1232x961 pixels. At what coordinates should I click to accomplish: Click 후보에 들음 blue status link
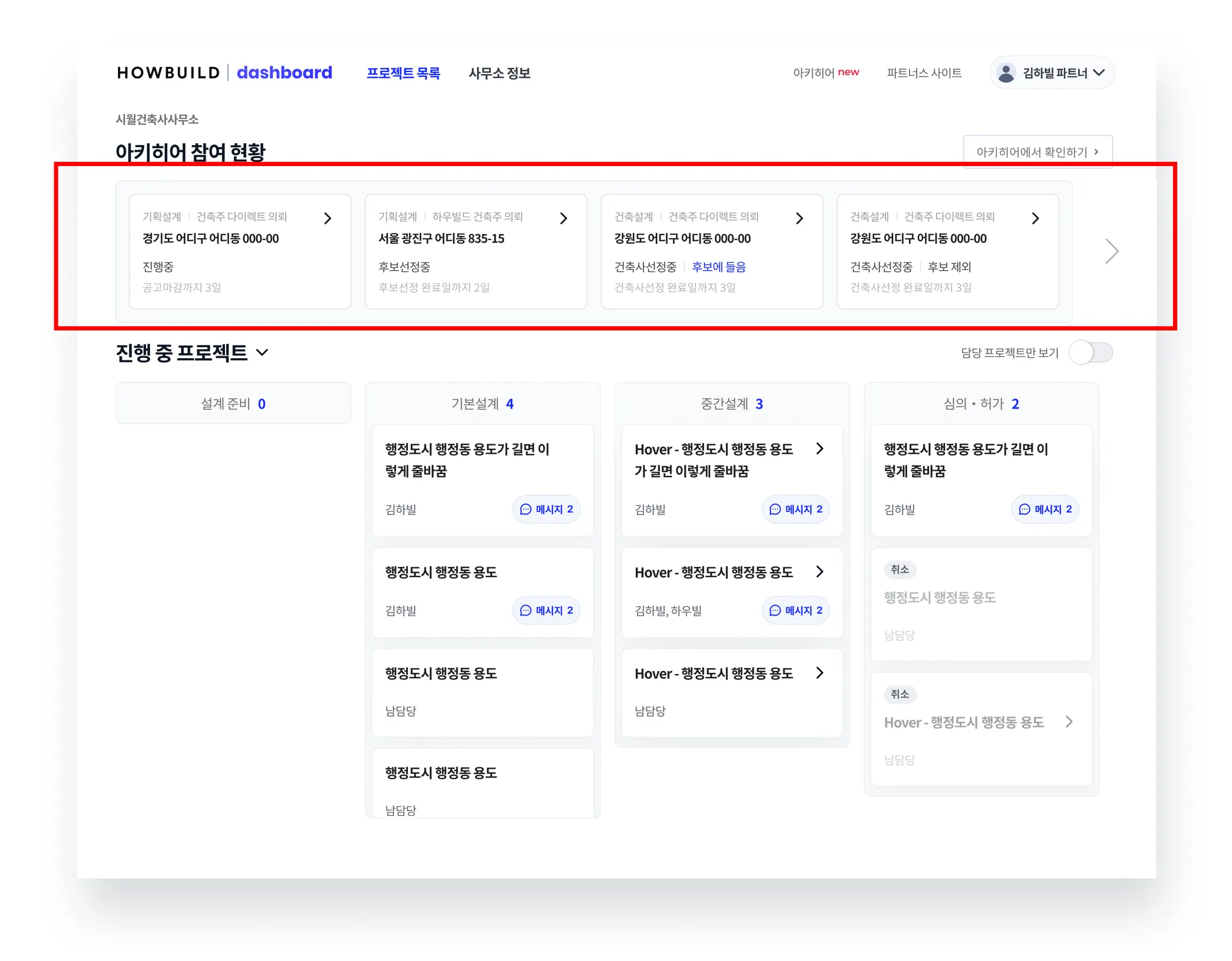tap(718, 267)
